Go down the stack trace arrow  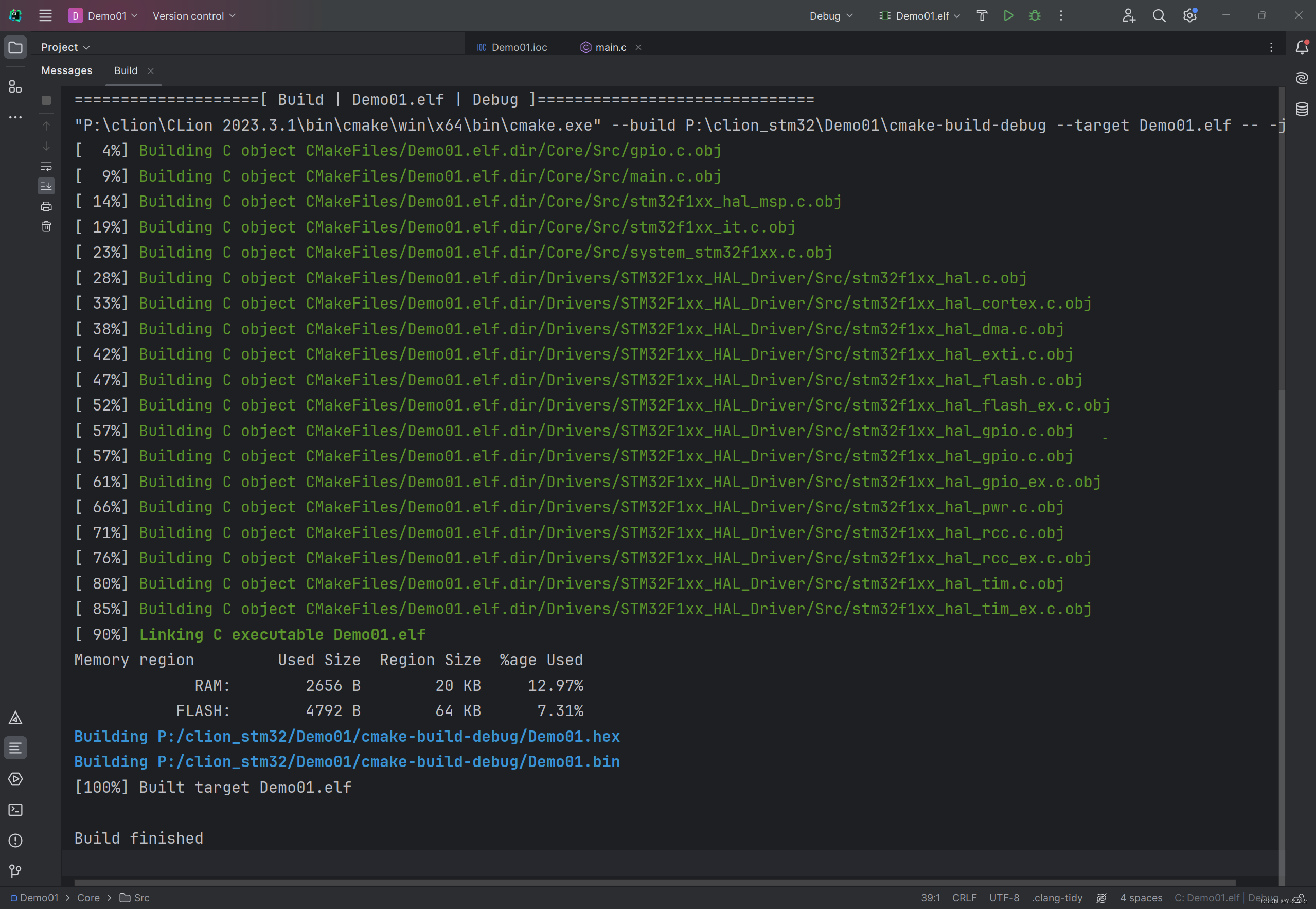pos(46,147)
